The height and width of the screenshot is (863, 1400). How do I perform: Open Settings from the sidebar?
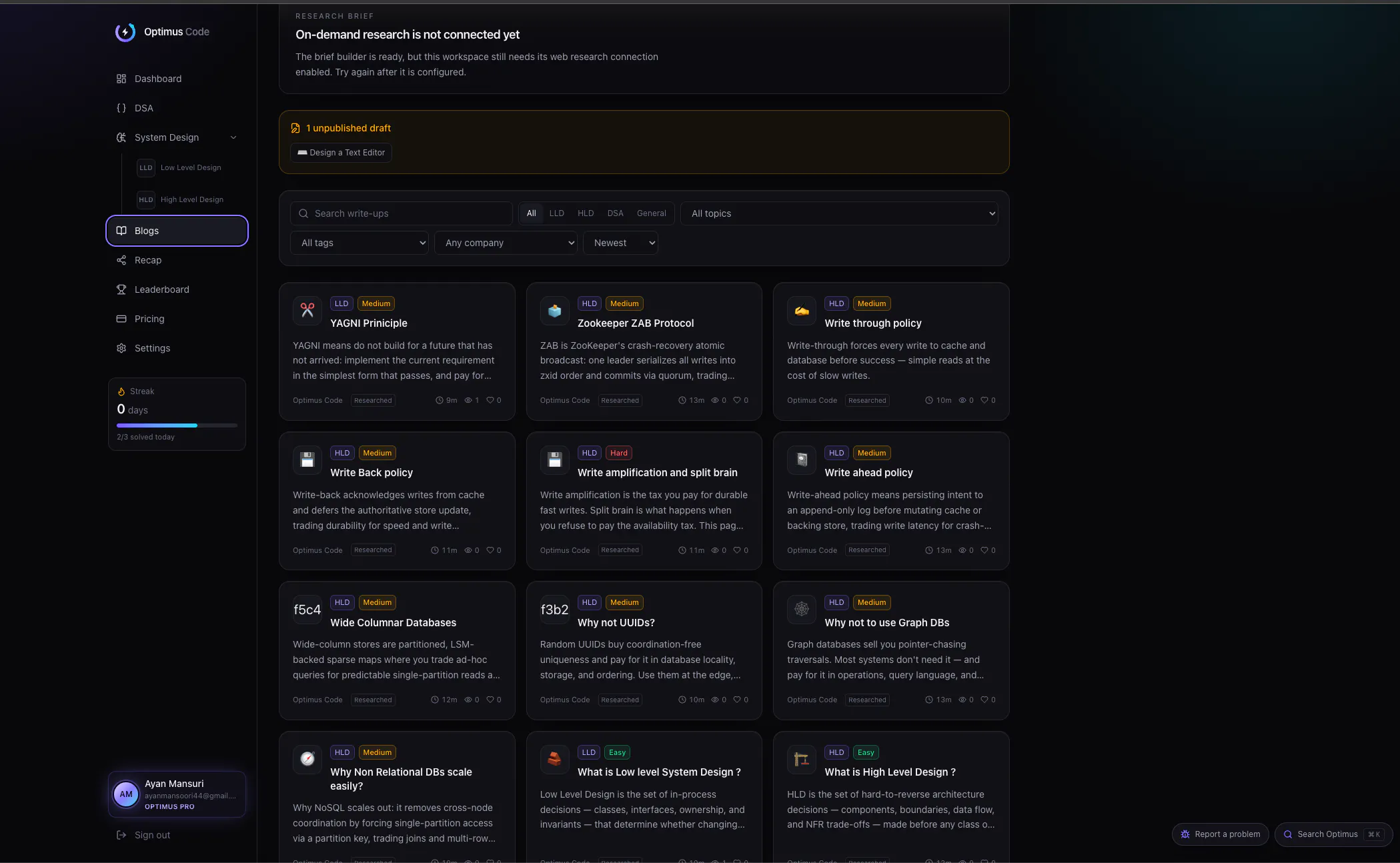coord(177,348)
